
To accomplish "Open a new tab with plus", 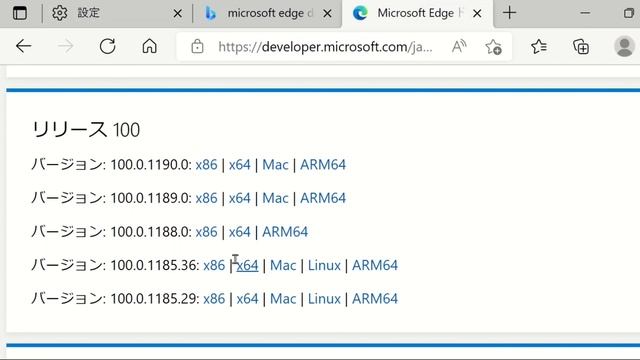I will pos(509,13).
